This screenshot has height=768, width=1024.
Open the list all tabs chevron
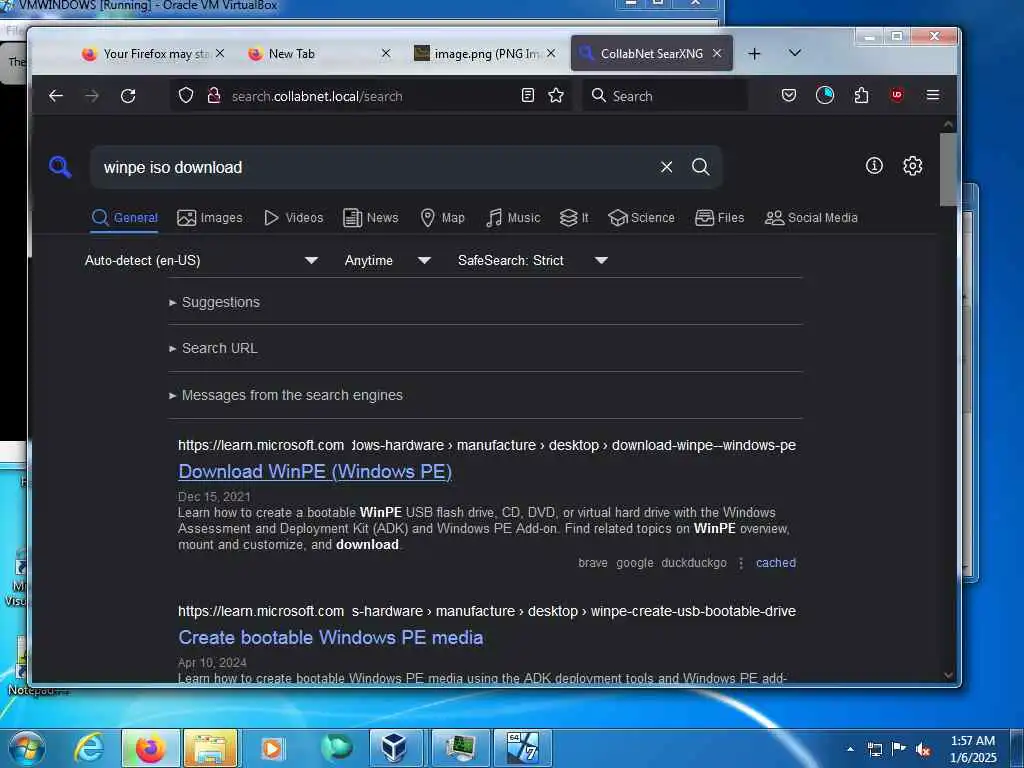(795, 53)
